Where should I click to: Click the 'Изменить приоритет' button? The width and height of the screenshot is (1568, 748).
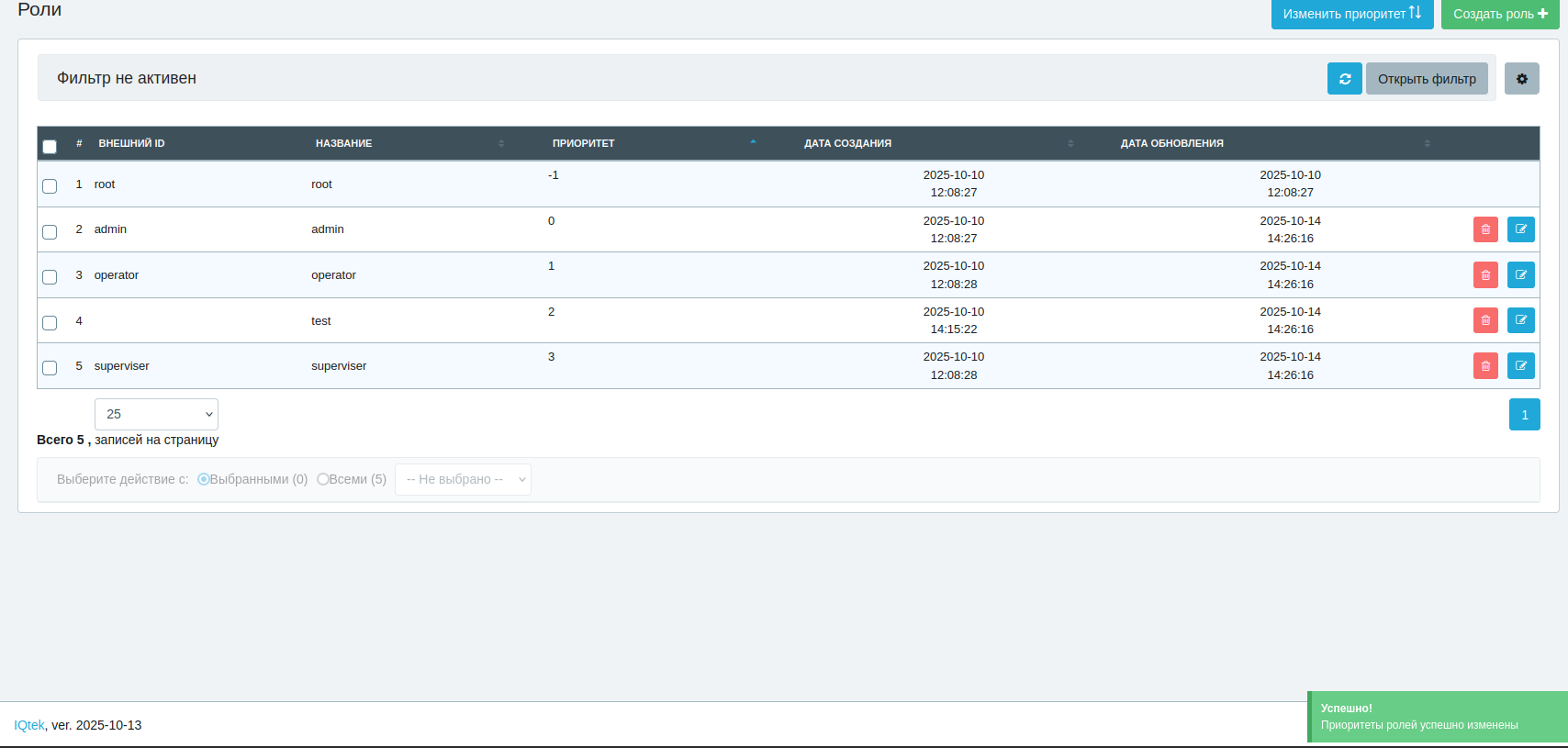coord(1352,14)
